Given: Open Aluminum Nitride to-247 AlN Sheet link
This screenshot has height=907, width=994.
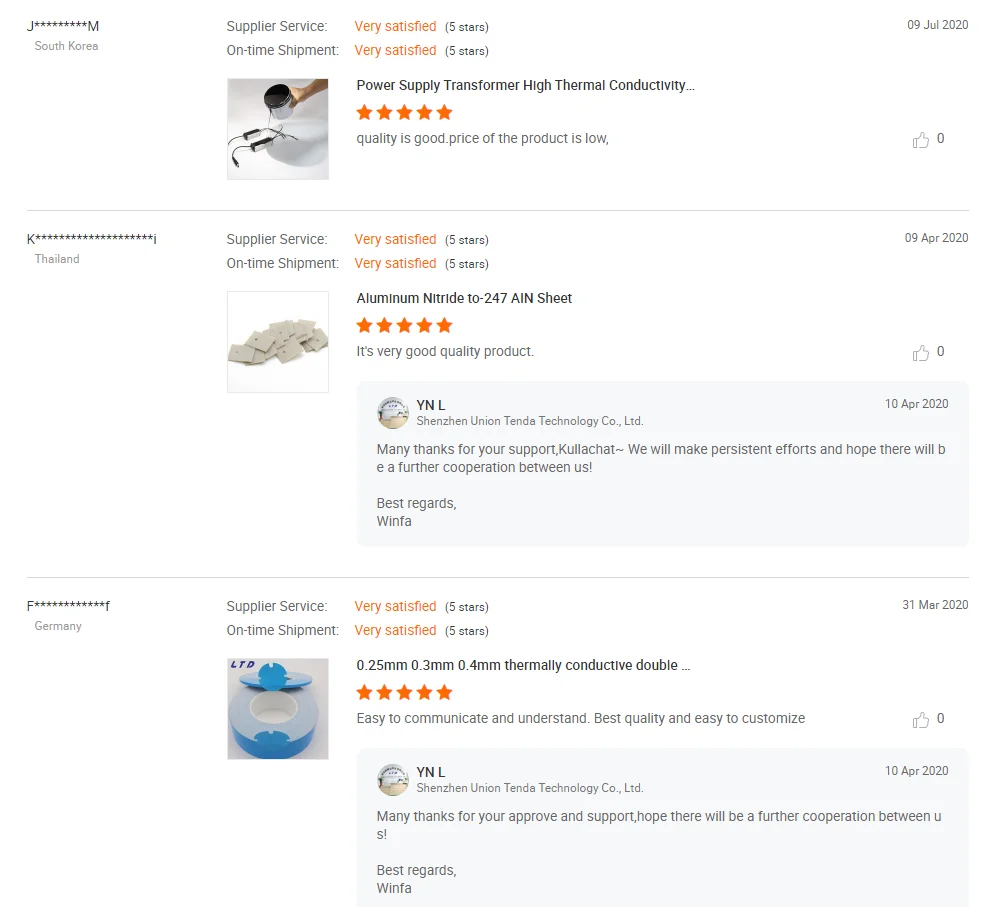Looking at the screenshot, I should [464, 299].
